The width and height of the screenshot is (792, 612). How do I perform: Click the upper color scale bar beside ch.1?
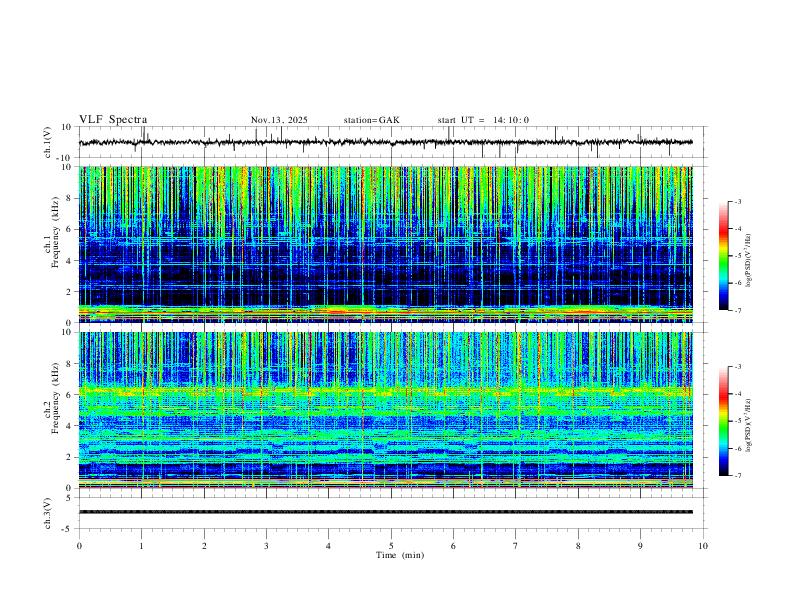[724, 256]
